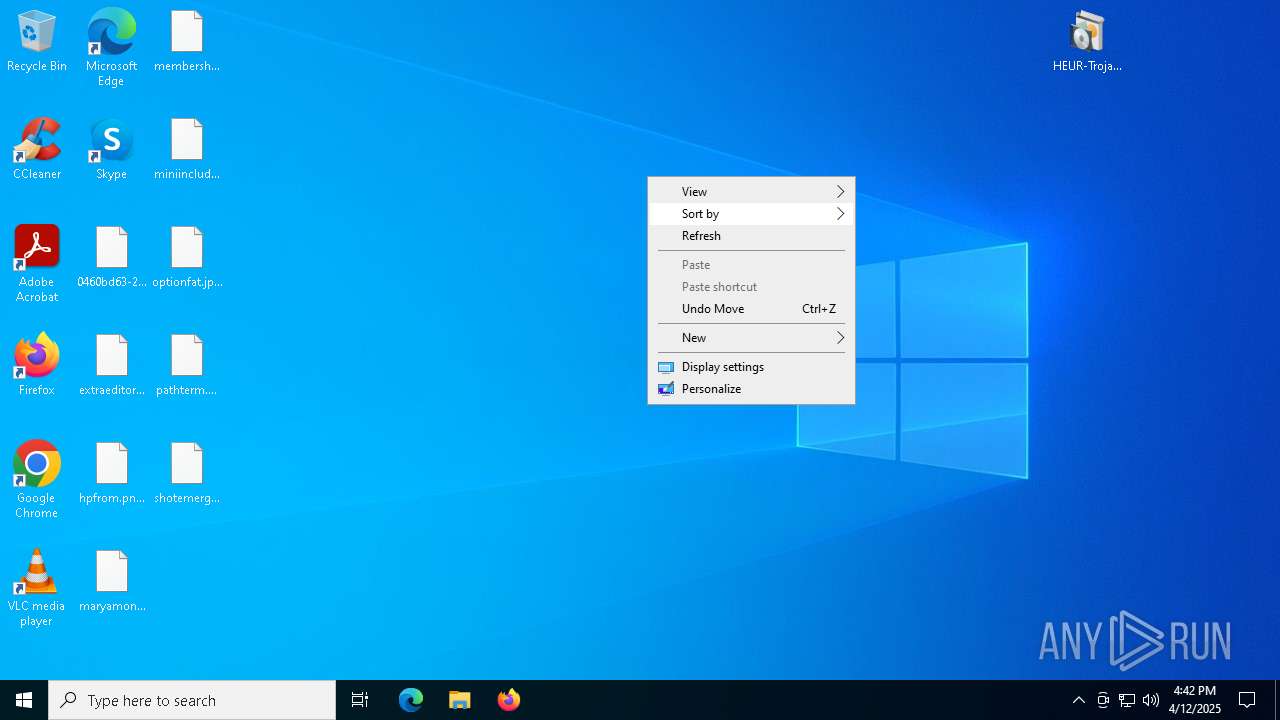Expand the New submenu
Screen dimensions: 1280x720
click(751, 338)
